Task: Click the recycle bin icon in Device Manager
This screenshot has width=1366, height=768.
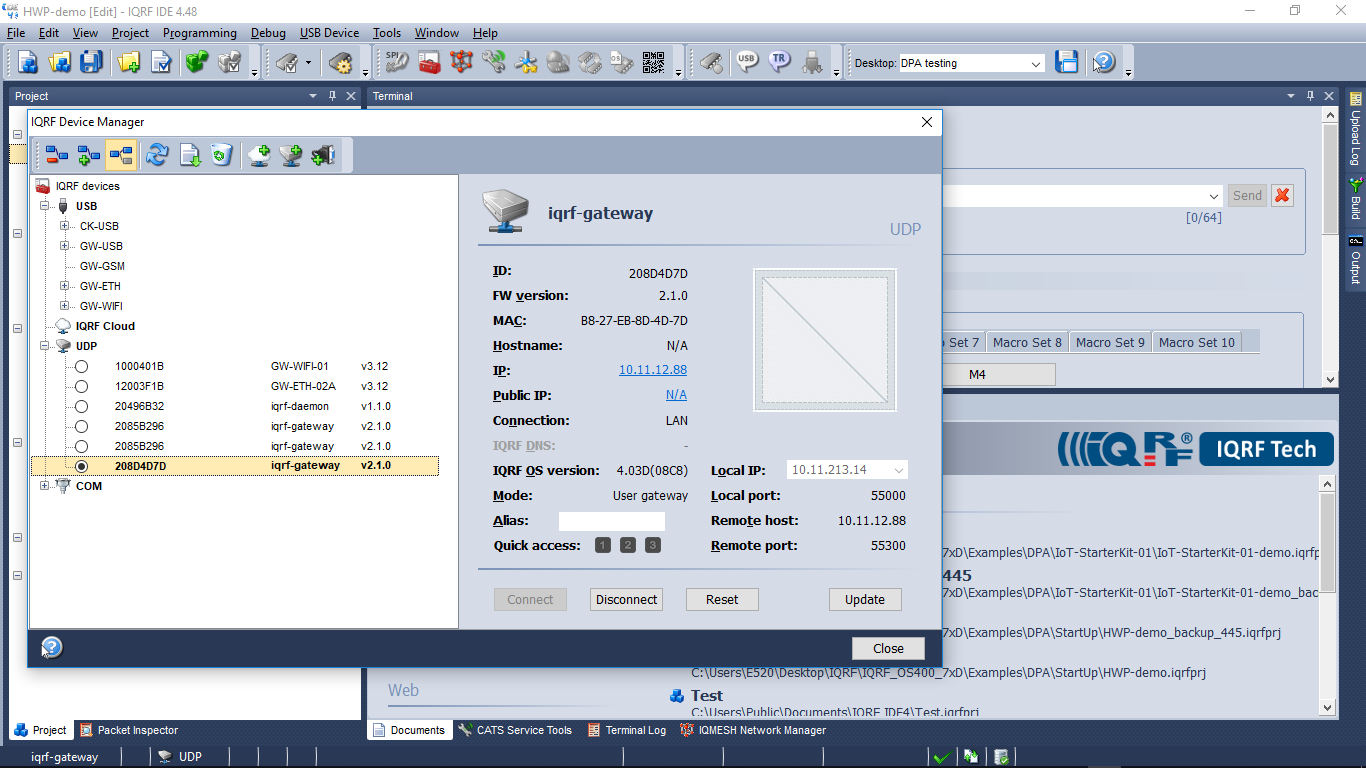Action: pos(221,155)
